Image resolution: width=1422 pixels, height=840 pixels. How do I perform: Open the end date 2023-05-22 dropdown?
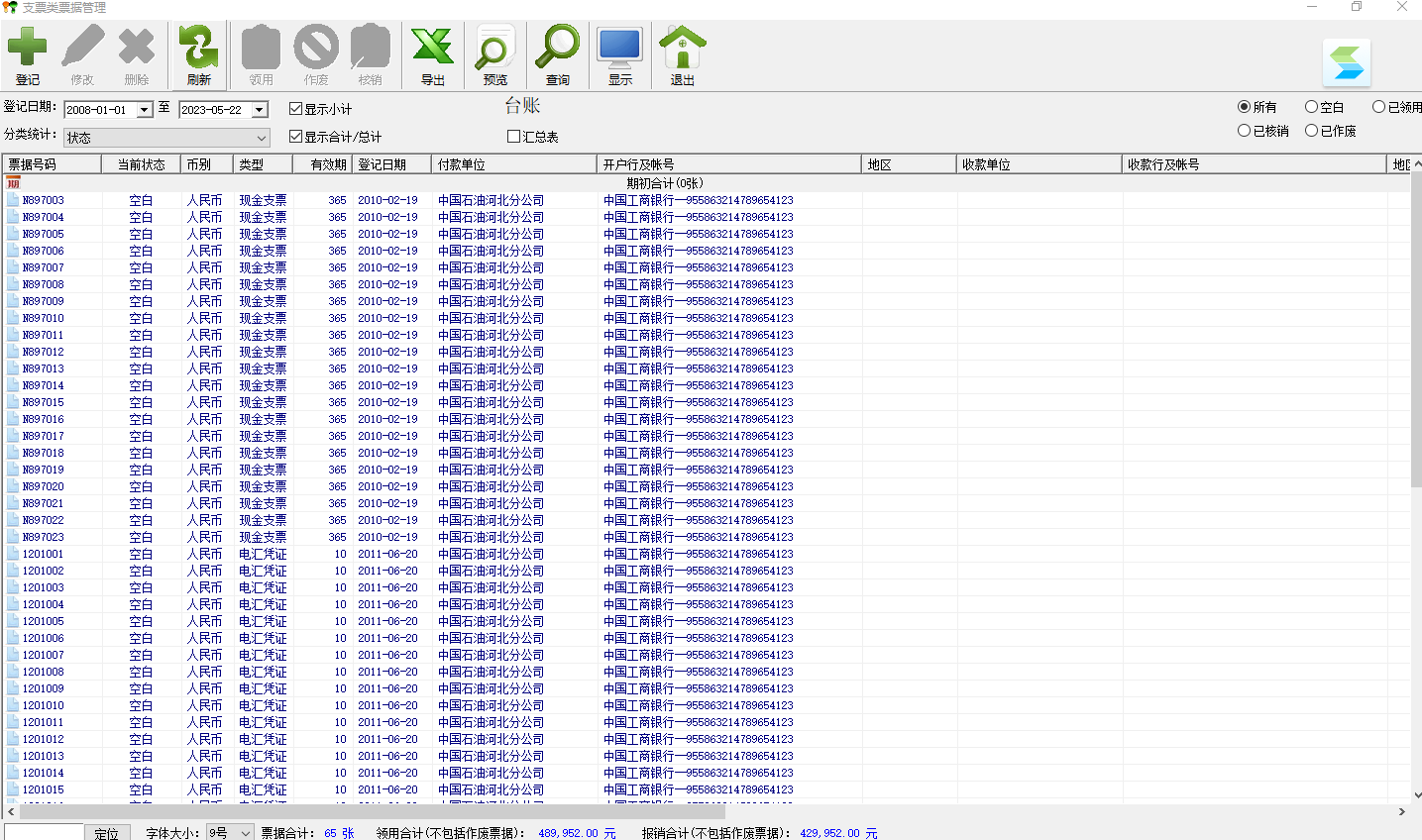[x=260, y=110]
